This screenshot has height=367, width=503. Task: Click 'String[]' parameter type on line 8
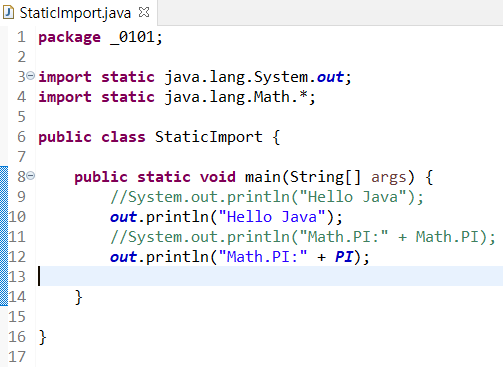[325, 177]
